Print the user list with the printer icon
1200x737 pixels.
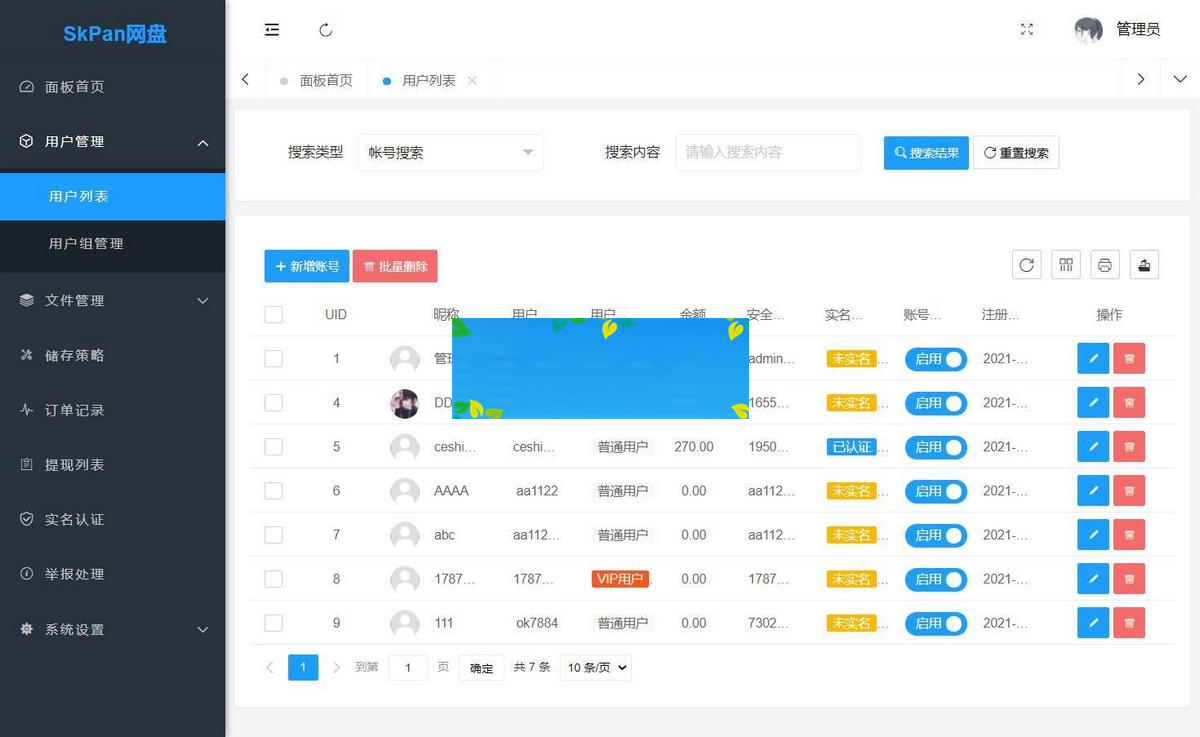click(x=1104, y=264)
